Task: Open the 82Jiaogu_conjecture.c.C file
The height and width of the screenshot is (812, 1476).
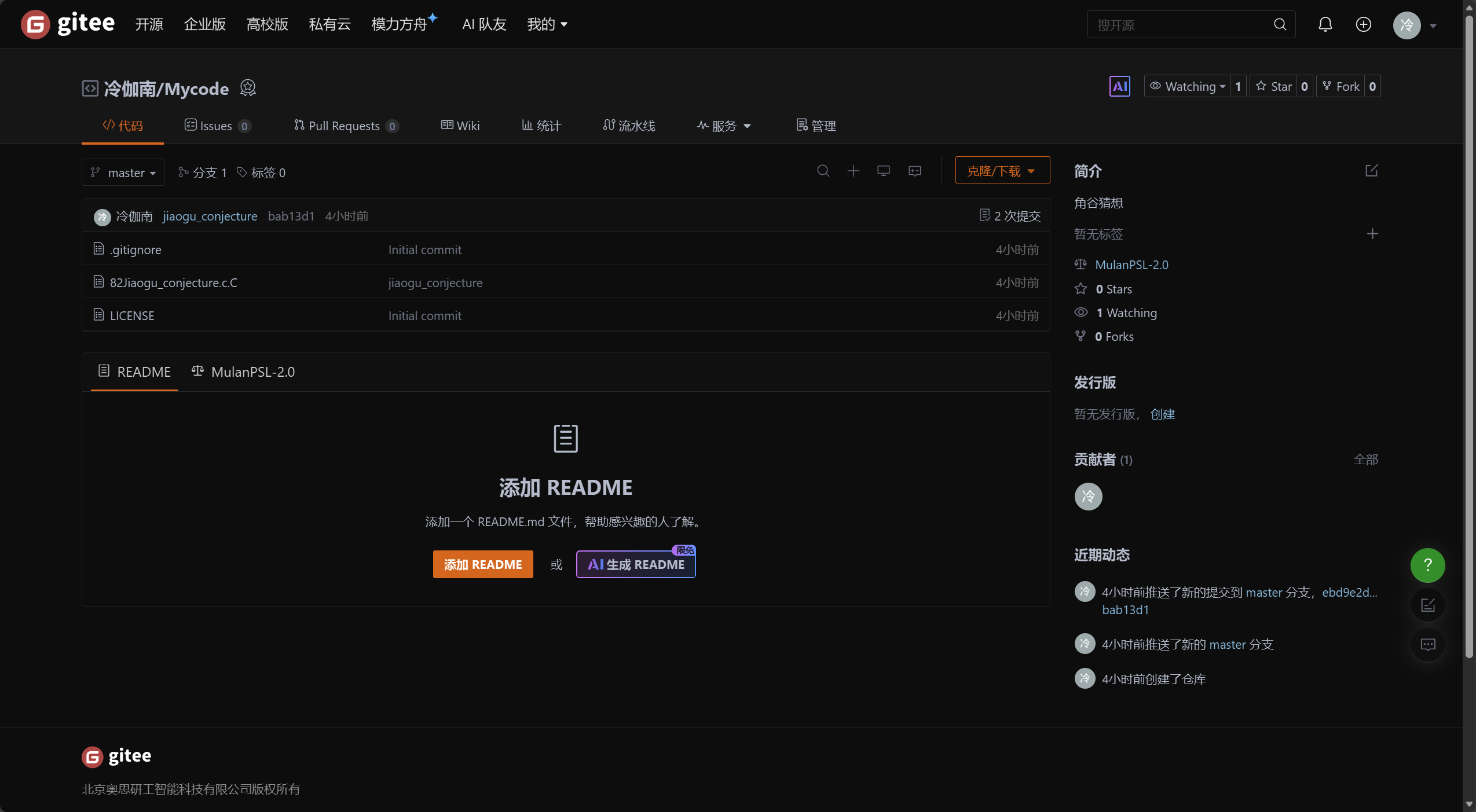Action: click(x=173, y=282)
